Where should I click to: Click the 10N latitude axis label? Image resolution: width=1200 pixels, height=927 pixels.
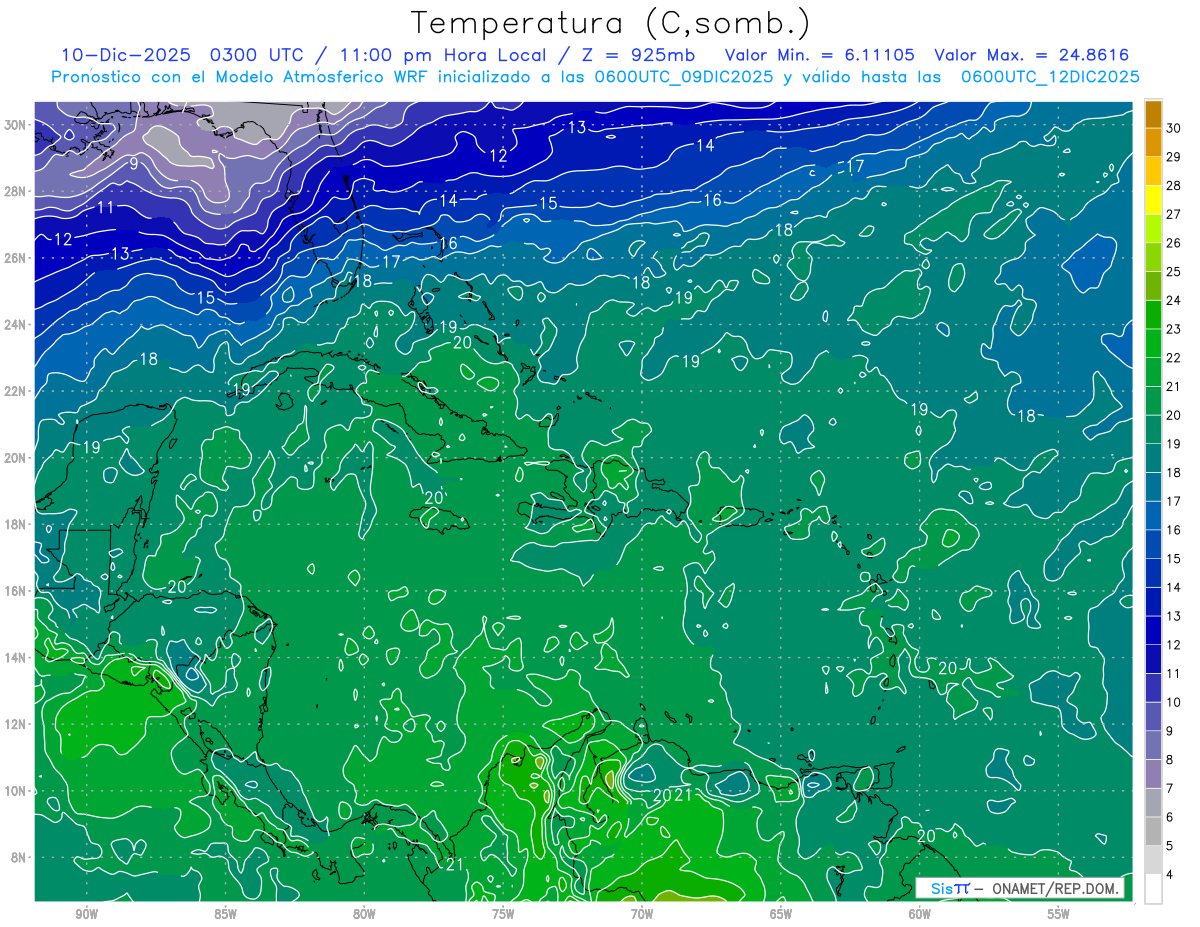(16, 791)
